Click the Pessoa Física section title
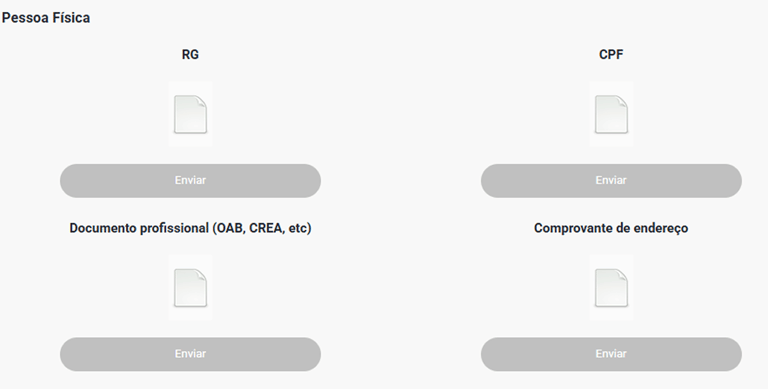Image resolution: width=768 pixels, height=389 pixels. [x=46, y=18]
